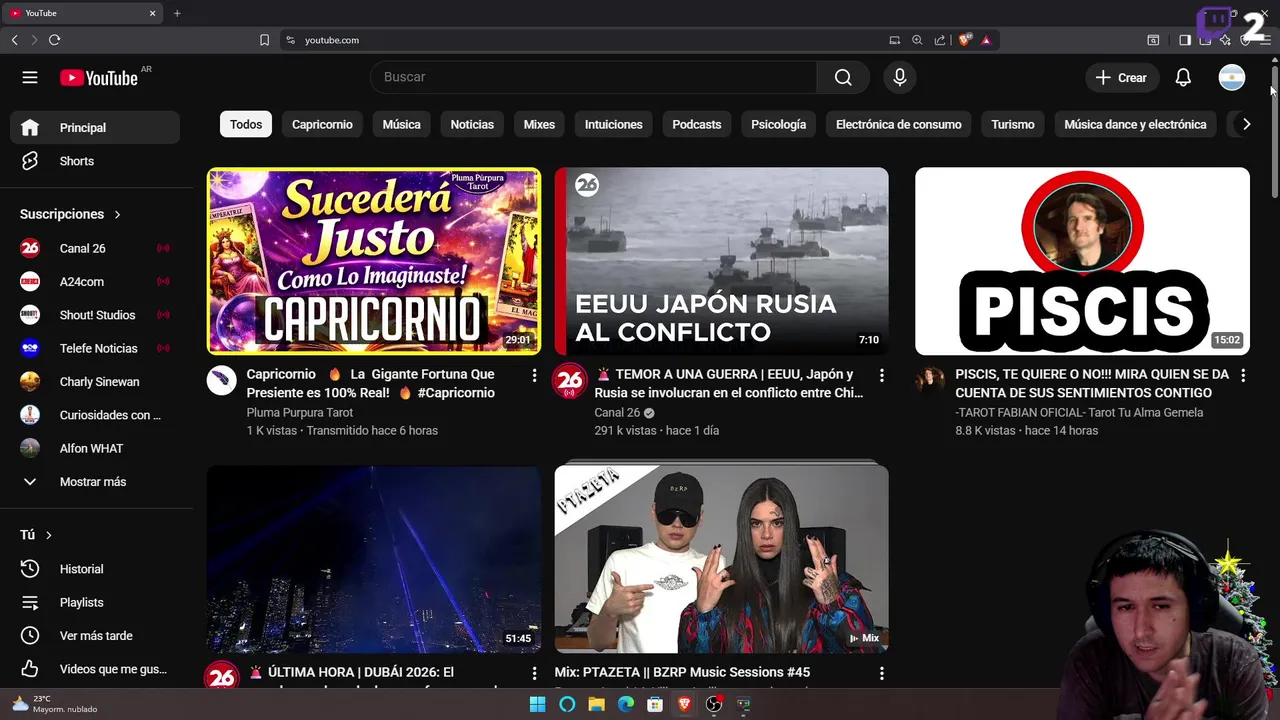Select the Electrónica de consumo chip
1280x720 pixels.
tap(898, 124)
